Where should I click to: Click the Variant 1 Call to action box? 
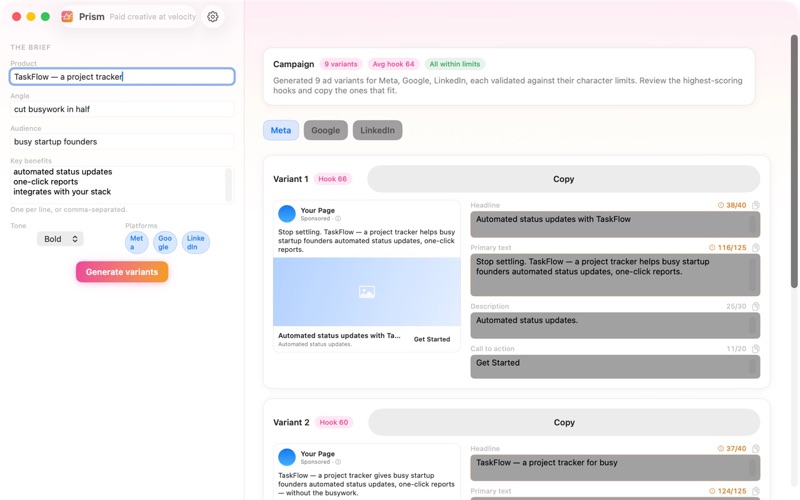[x=615, y=367]
